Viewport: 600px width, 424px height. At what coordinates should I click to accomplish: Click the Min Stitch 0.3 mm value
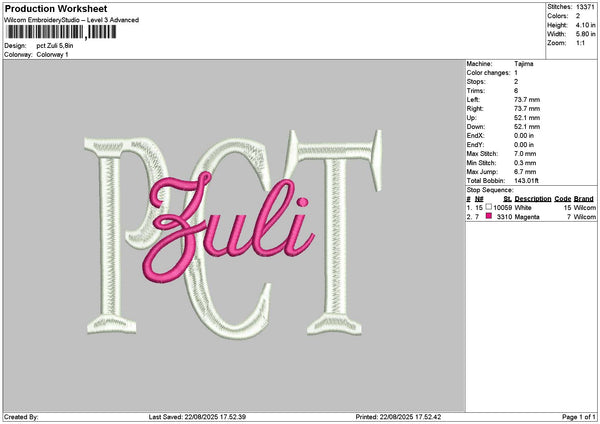525,163
